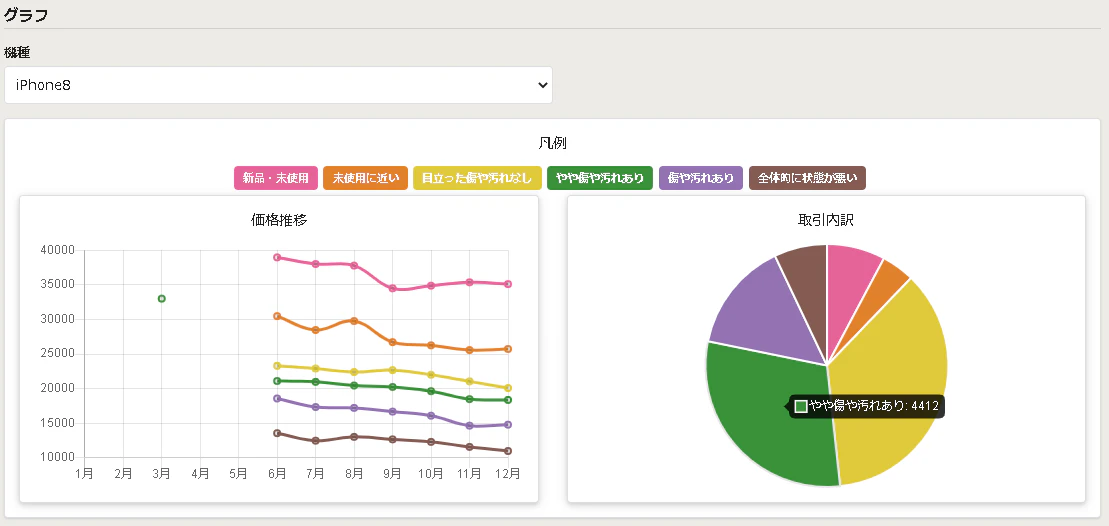Click the やや傷や汚れあり: 4412 tooltip
This screenshot has height=526, width=1109.
click(x=867, y=406)
